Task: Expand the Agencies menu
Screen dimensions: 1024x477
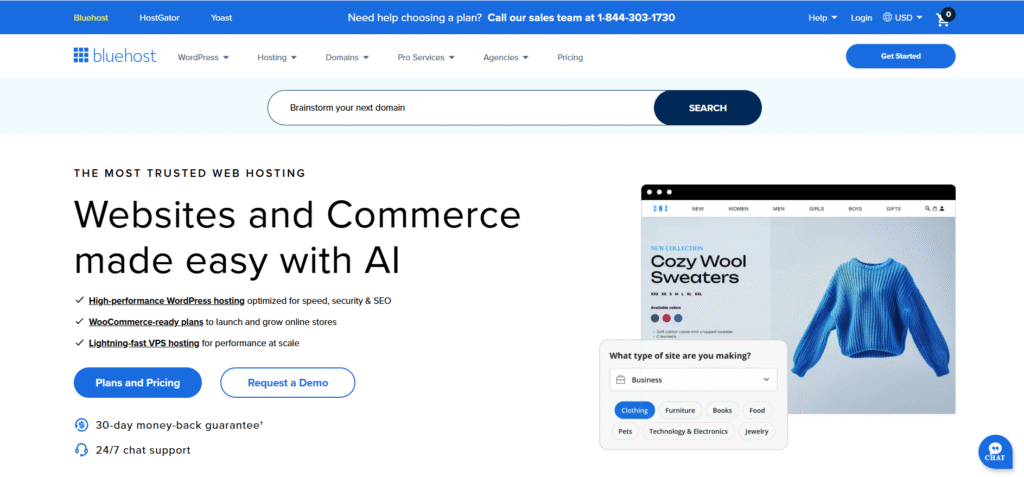Action: point(505,58)
